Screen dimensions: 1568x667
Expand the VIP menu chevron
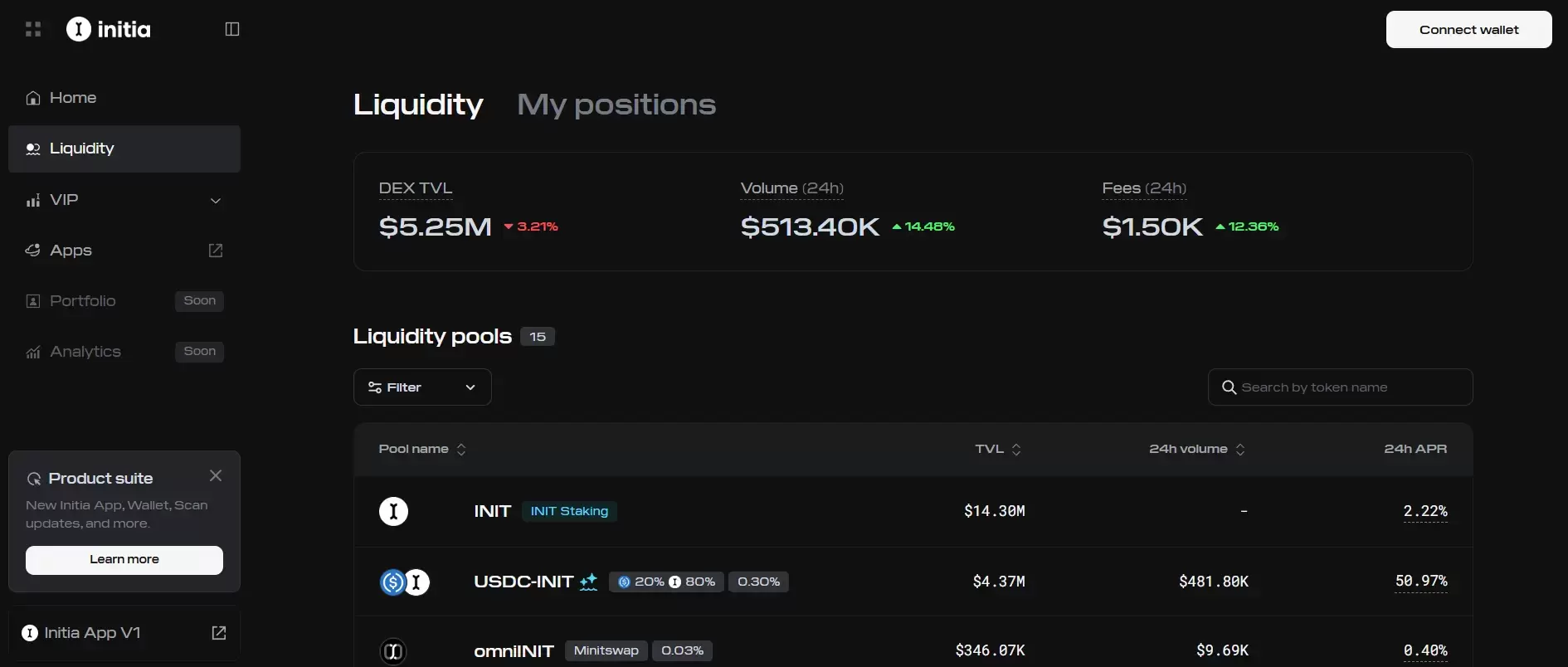216,201
